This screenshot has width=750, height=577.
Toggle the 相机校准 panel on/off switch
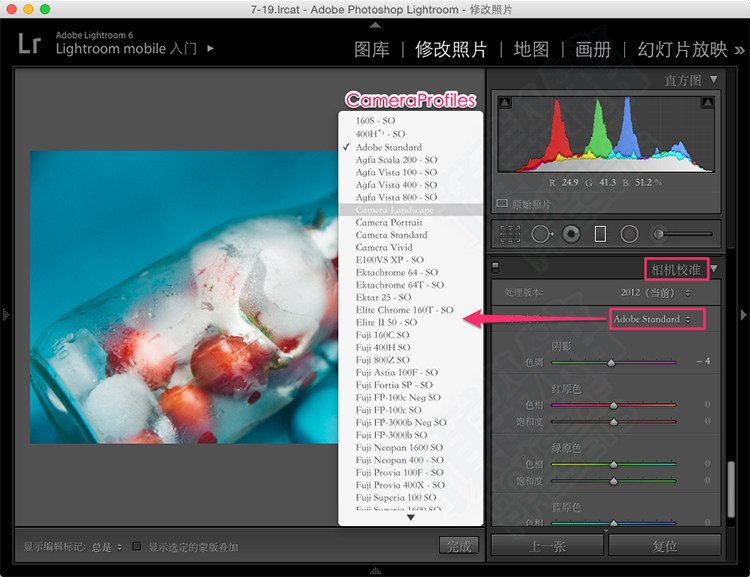coord(496,267)
